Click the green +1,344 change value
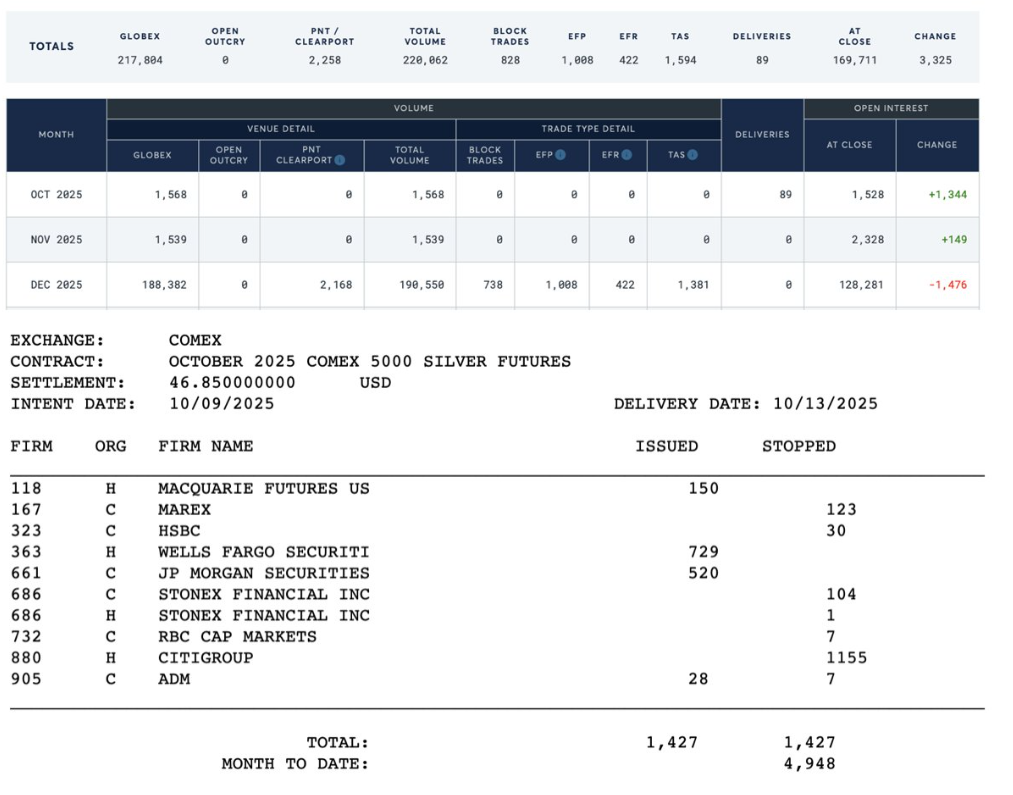 tap(947, 195)
